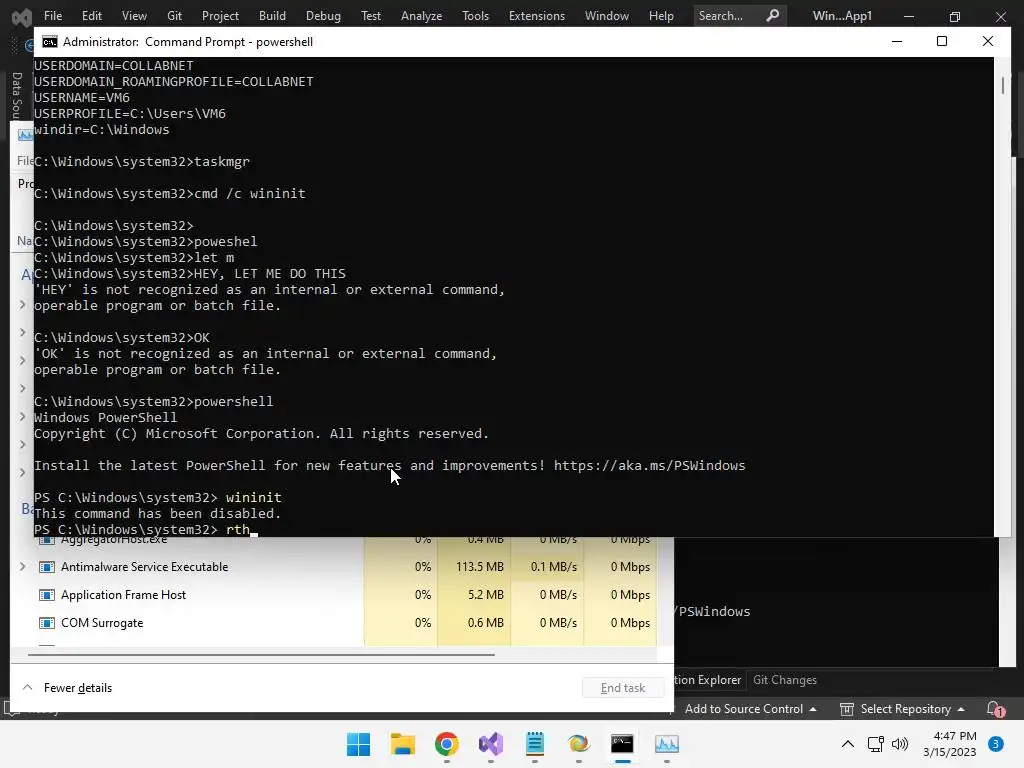Open the clock and date panel
The height and width of the screenshot is (768, 1024).
(950, 744)
